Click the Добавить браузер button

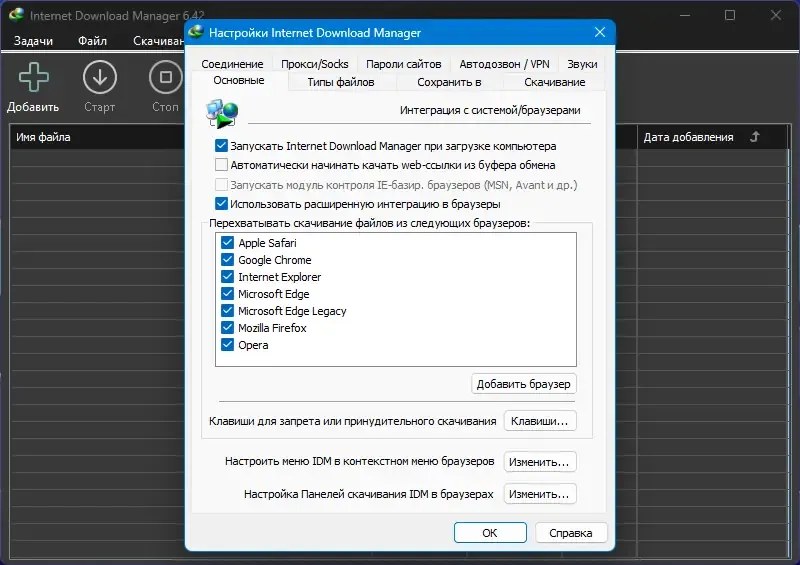(523, 384)
